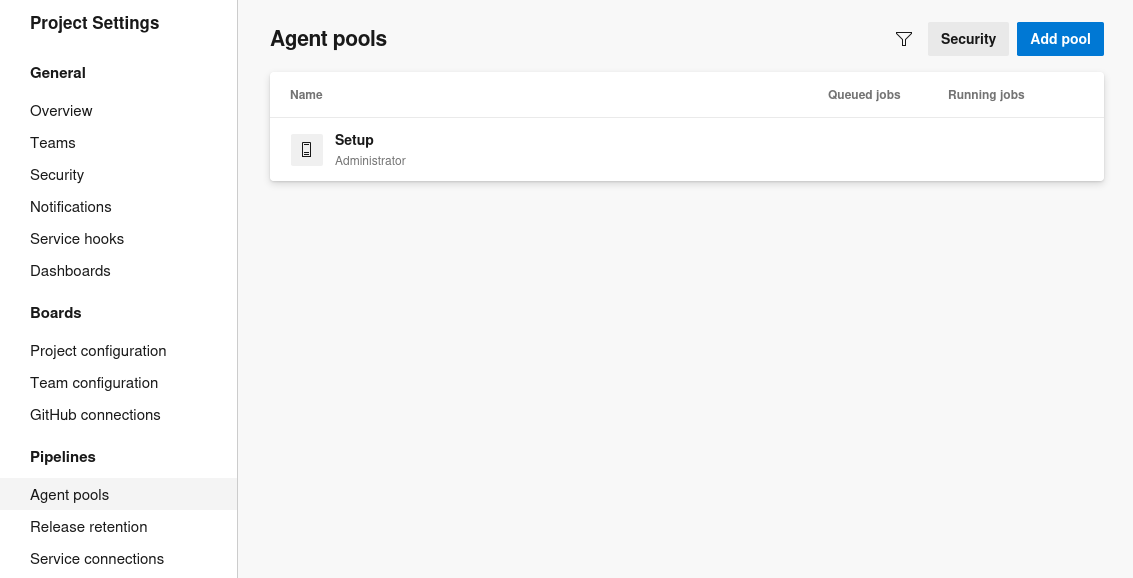Viewport: 1133px width, 578px height.
Task: Select Agent pools in sidebar
Action: (69, 495)
